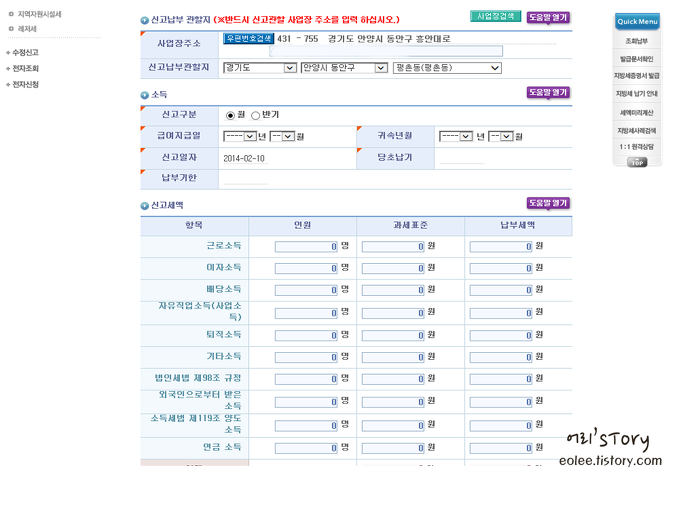This screenshot has height=512, width=683.
Task: Open the 급여지급일 month dropdown
Action: coord(282,136)
